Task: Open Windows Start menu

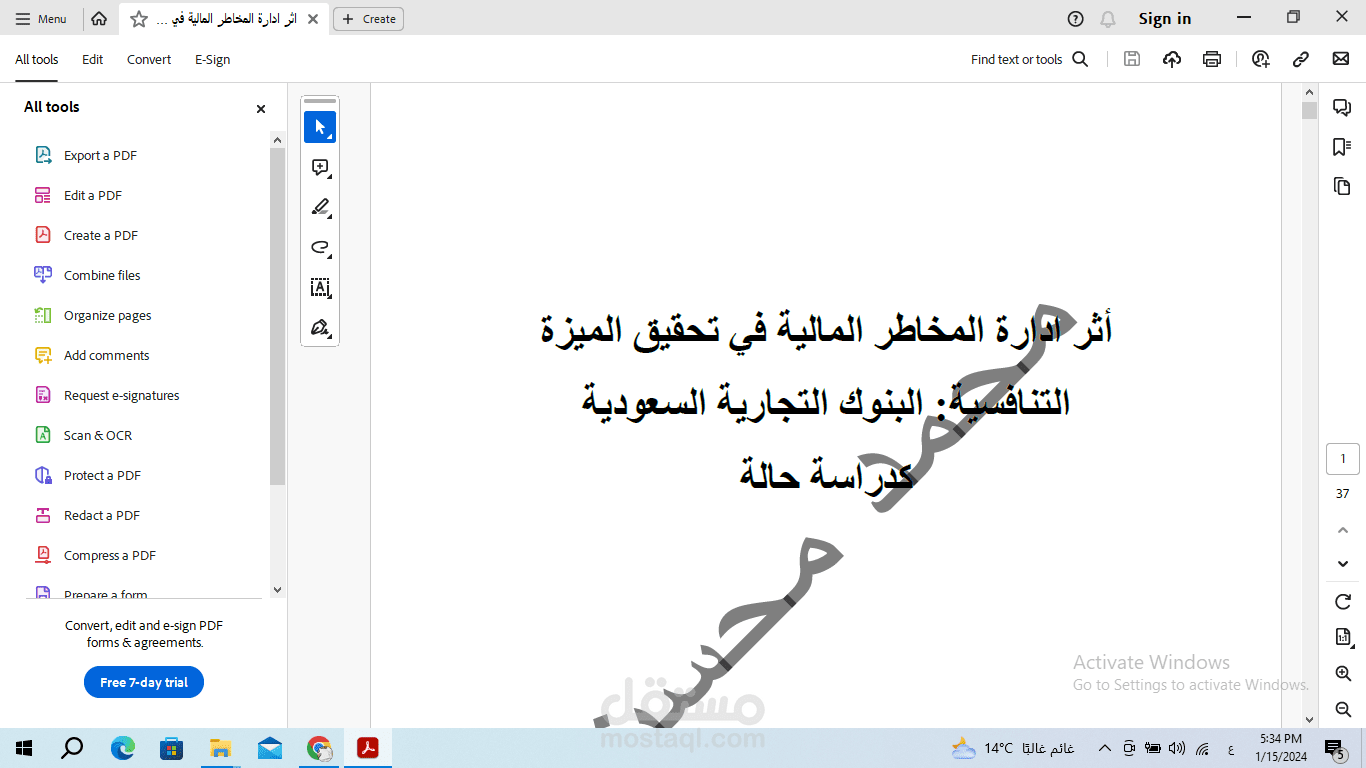Action: (x=24, y=748)
